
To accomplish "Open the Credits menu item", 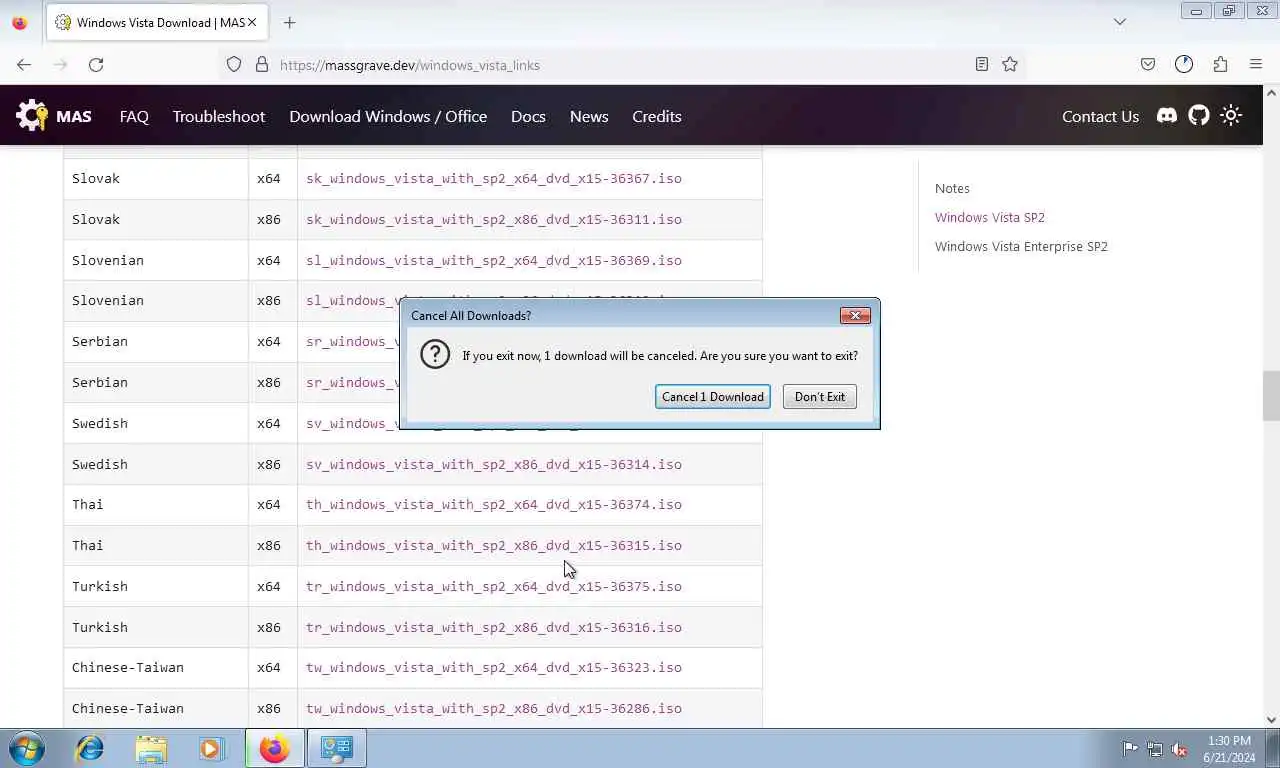I will (x=657, y=116).
